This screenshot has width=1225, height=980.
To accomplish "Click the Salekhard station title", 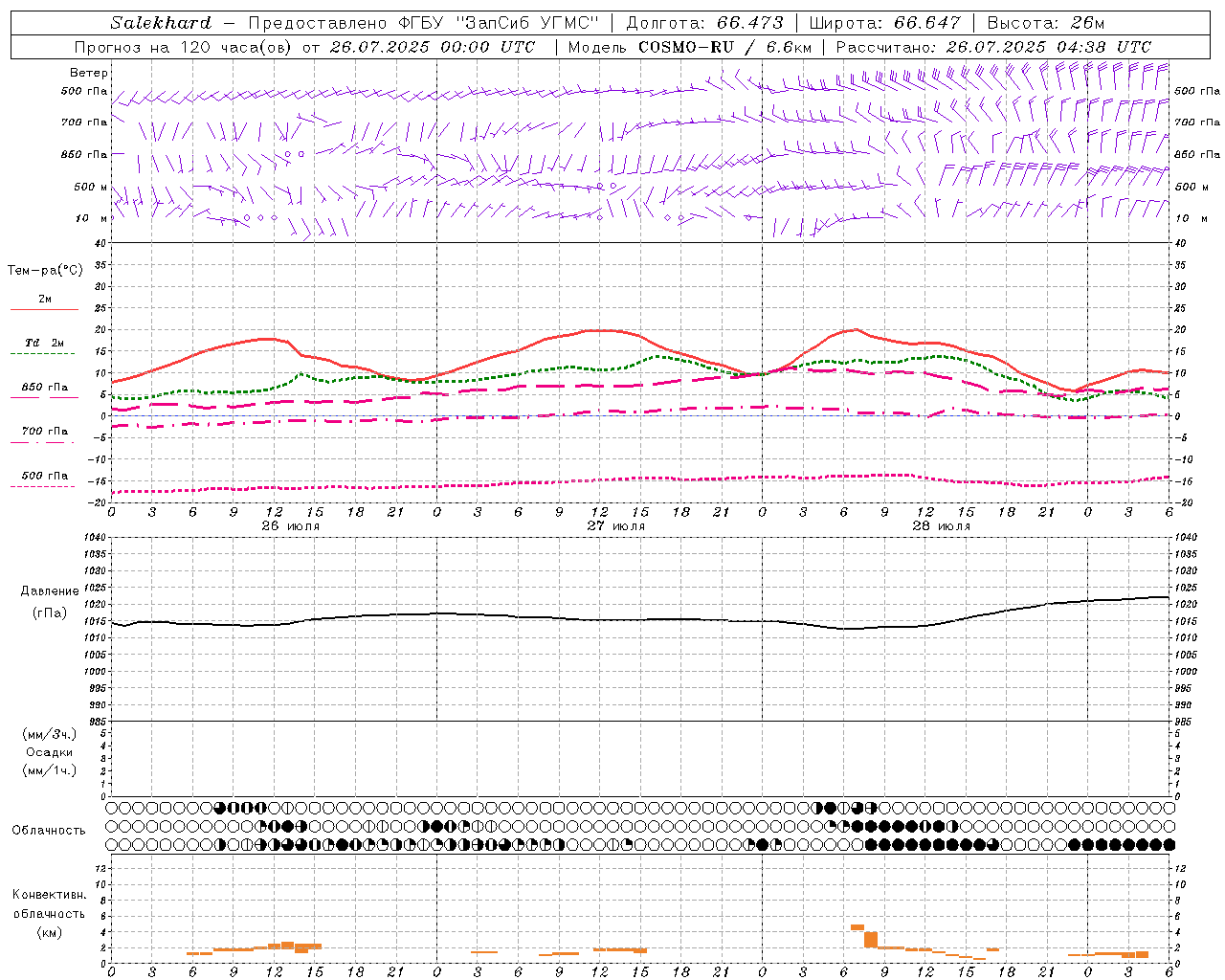I will click(x=161, y=23).
